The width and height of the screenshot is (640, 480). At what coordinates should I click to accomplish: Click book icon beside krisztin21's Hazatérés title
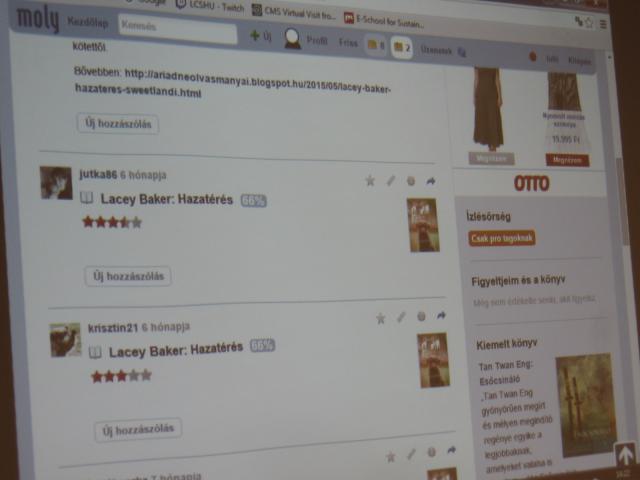(x=95, y=352)
